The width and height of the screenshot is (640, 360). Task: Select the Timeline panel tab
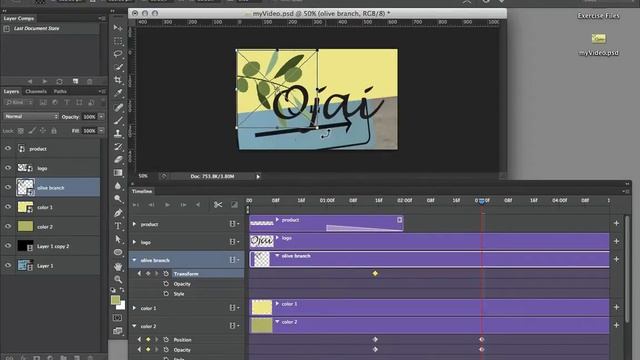pyautogui.click(x=142, y=191)
